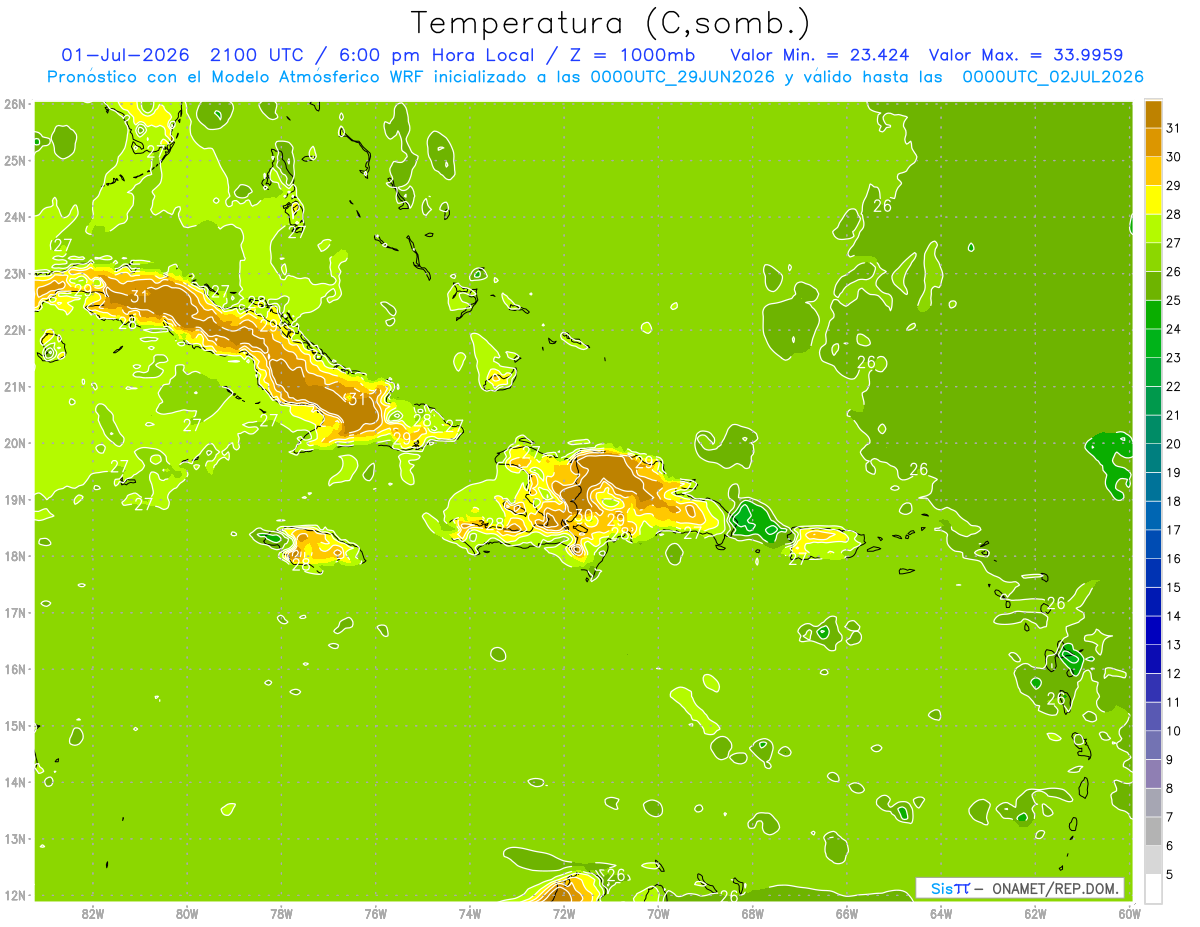Image resolution: width=1200 pixels, height=927 pixels.
Task: Click the "0000UTC_29JUN2026" initialization time
Action: pyautogui.click(x=683, y=77)
